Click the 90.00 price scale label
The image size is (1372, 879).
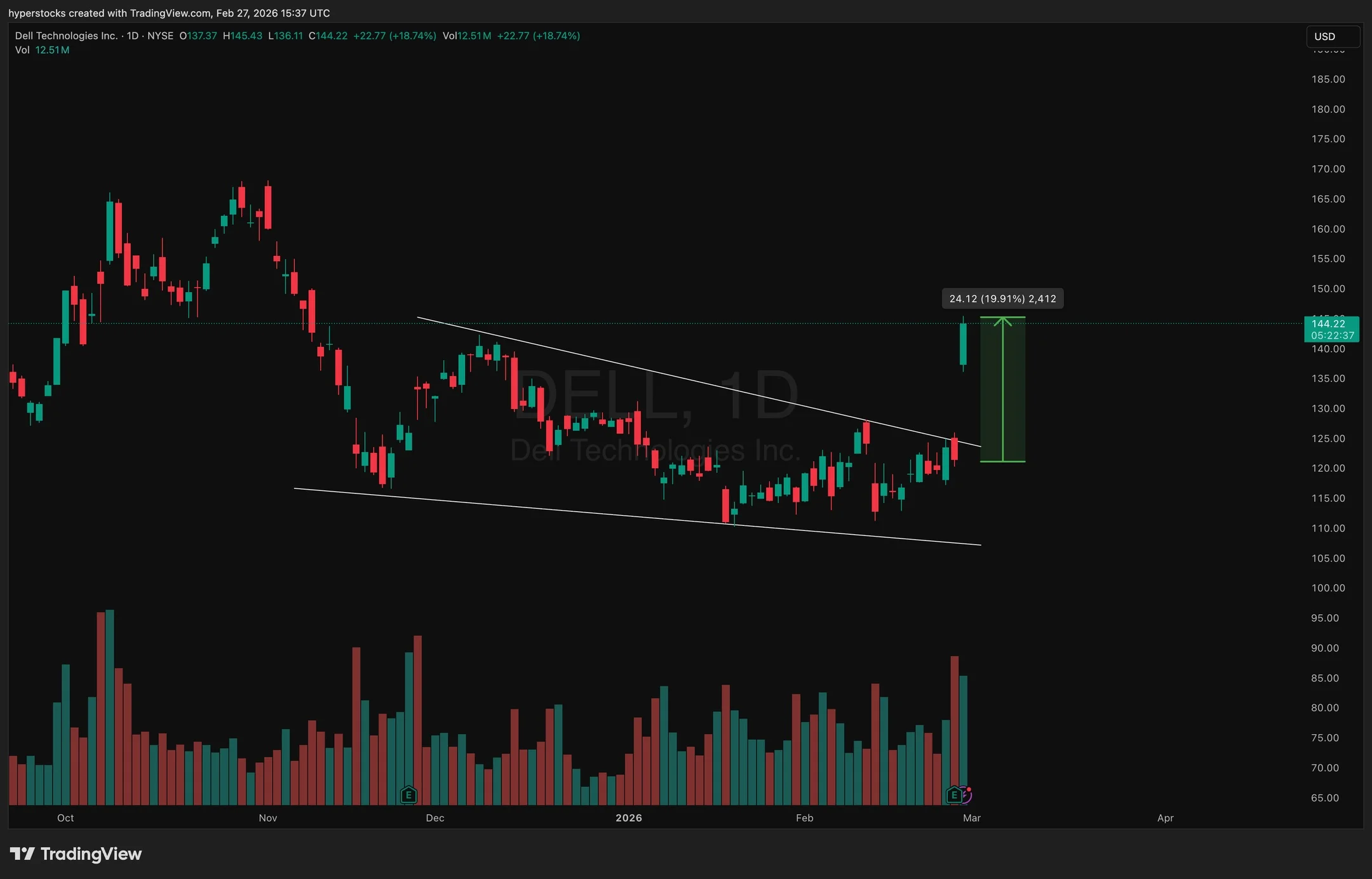click(x=1325, y=648)
